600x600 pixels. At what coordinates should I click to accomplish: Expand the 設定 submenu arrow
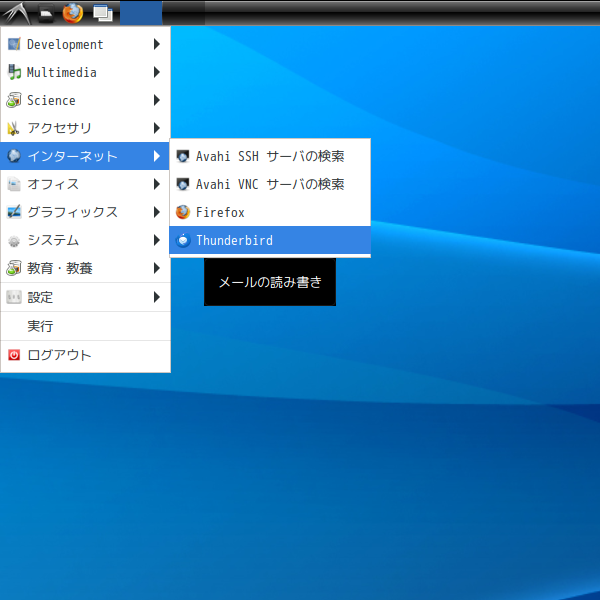(157, 297)
